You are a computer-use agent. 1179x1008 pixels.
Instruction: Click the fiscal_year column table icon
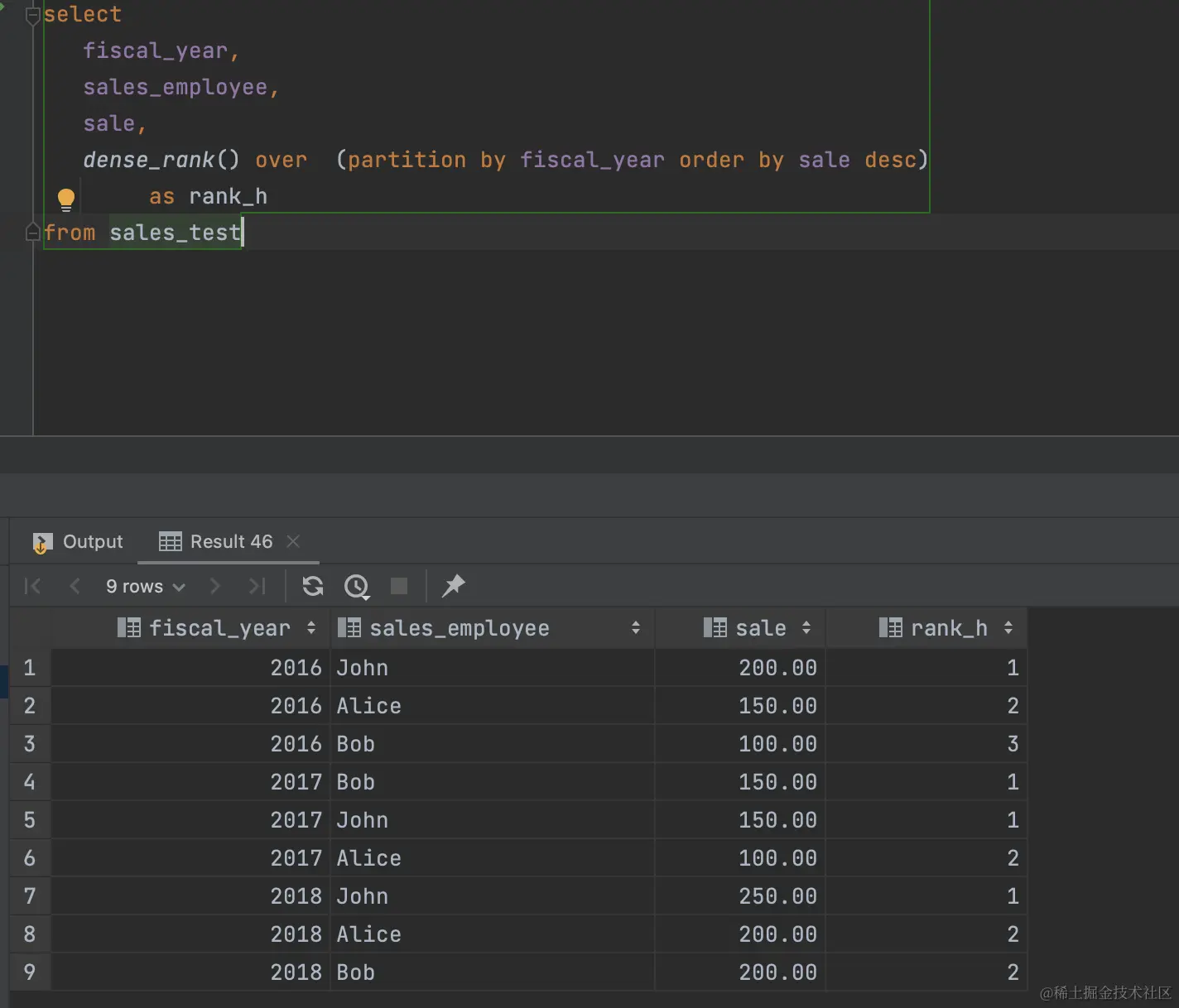coord(129,628)
